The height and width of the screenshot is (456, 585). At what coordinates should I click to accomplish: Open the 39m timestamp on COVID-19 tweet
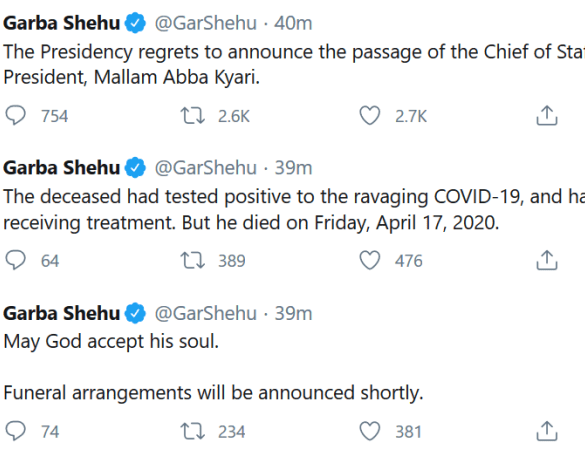point(293,168)
